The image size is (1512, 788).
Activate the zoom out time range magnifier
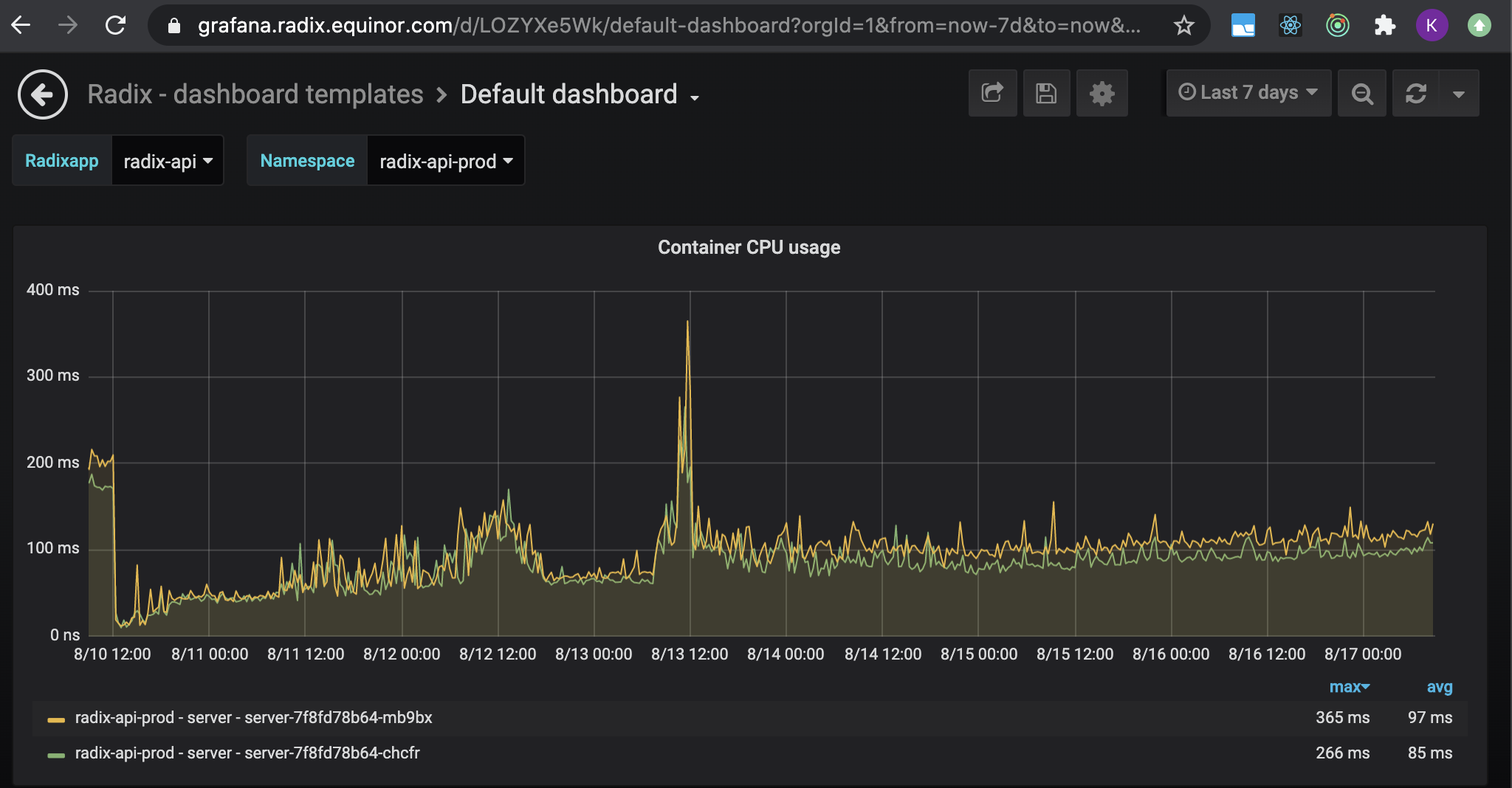[1361, 93]
